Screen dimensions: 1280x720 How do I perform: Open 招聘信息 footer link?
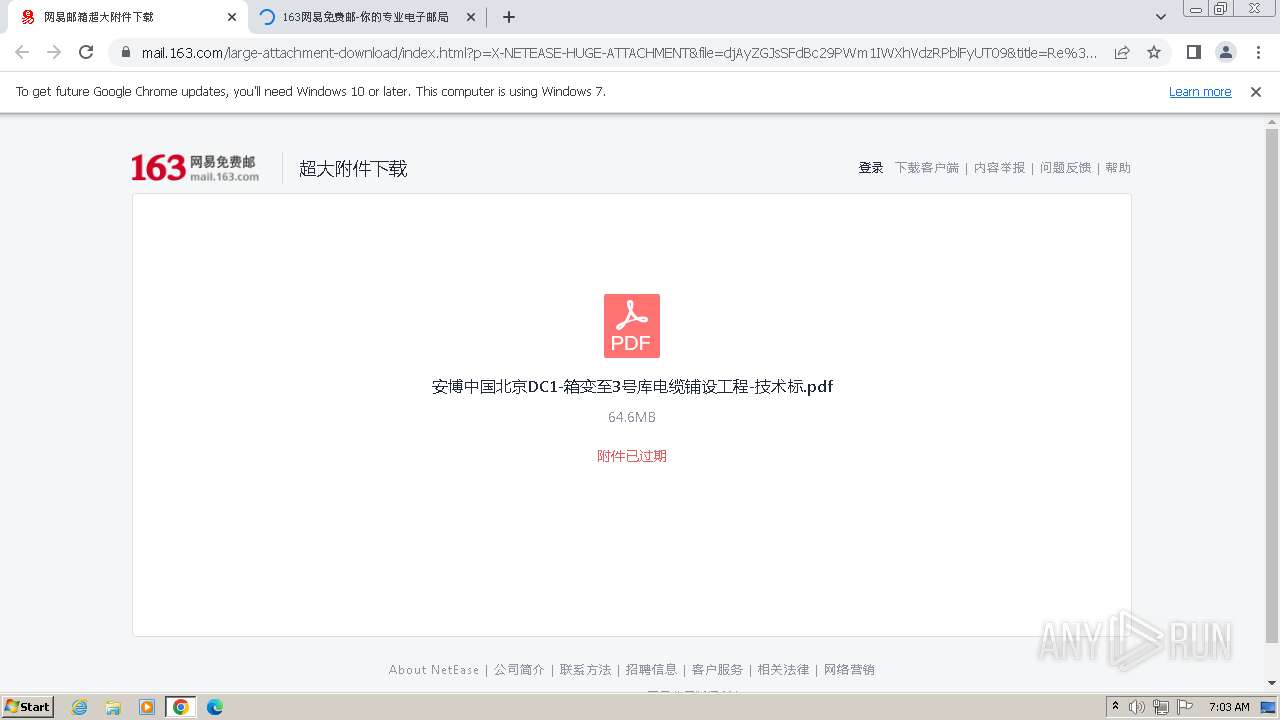[651, 670]
